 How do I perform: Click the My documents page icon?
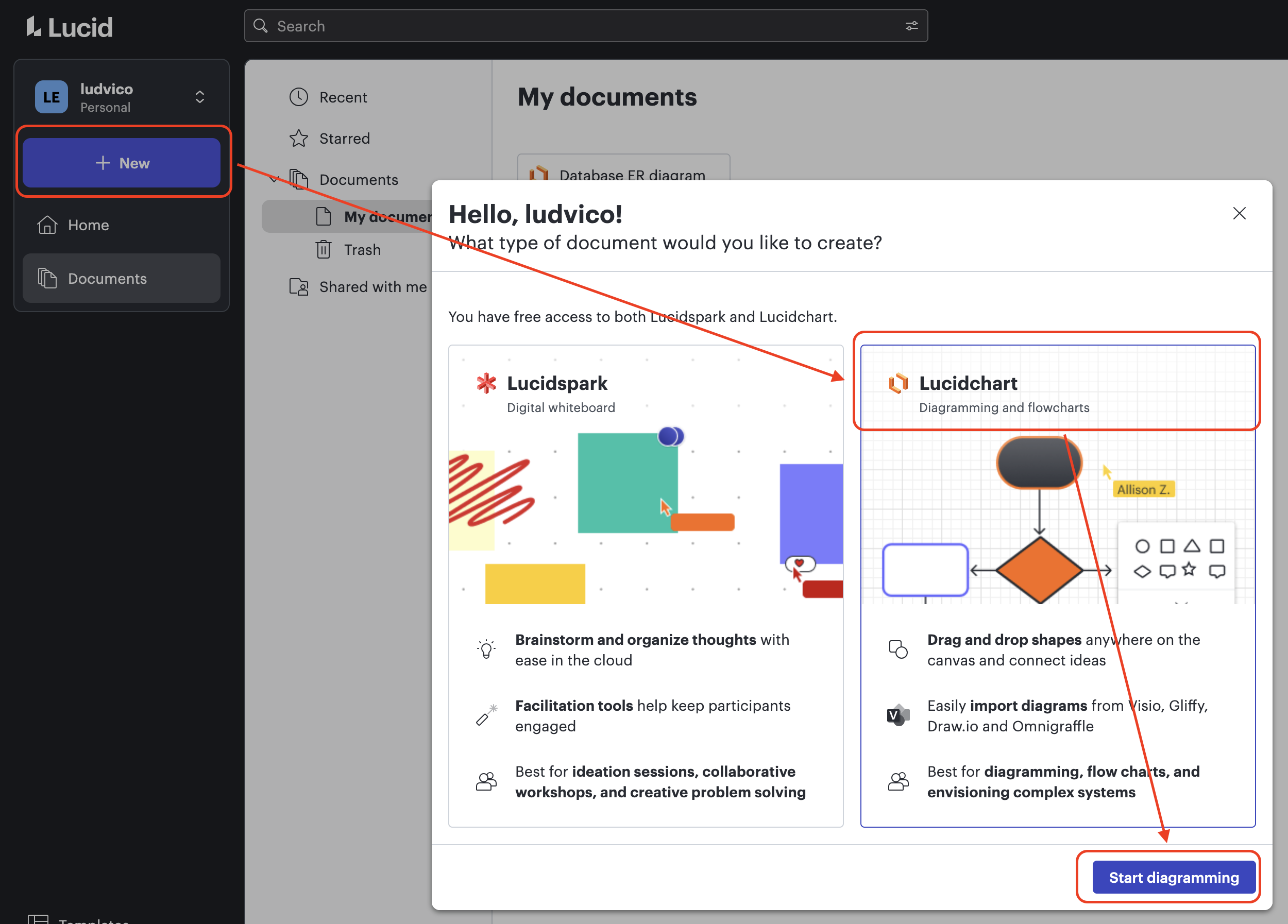tap(323, 216)
